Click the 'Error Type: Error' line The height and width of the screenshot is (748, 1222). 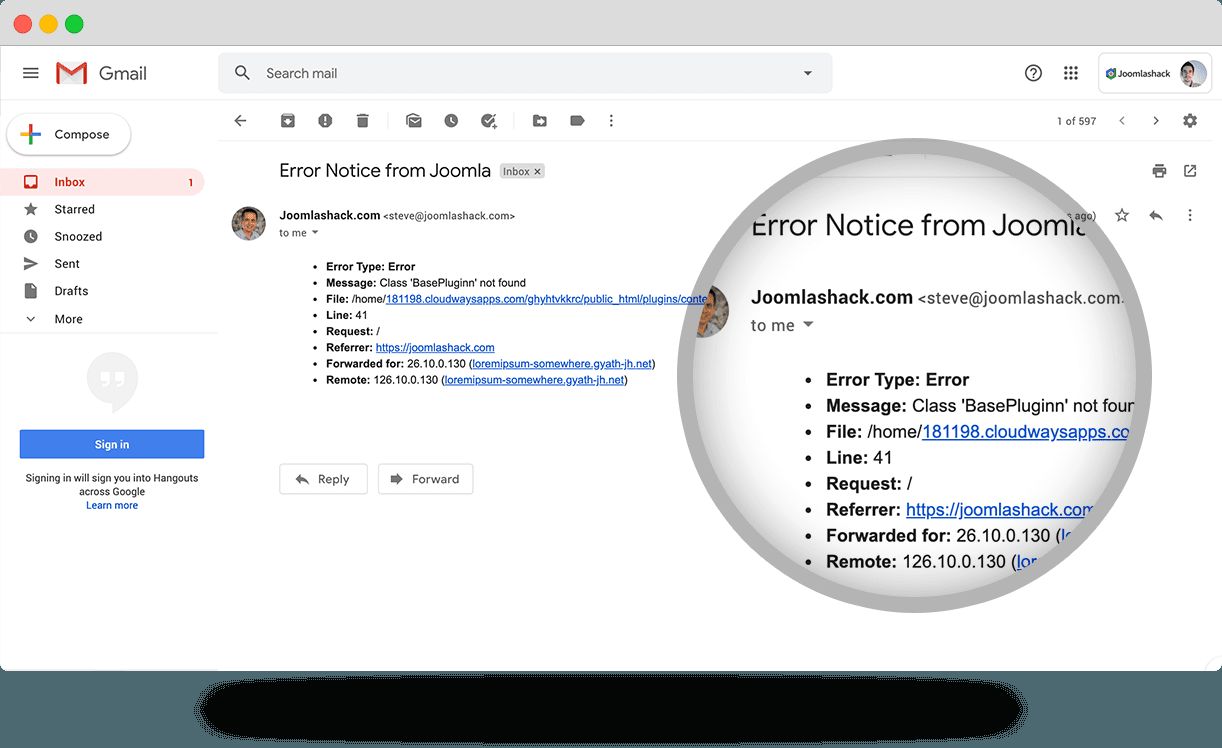tap(370, 267)
